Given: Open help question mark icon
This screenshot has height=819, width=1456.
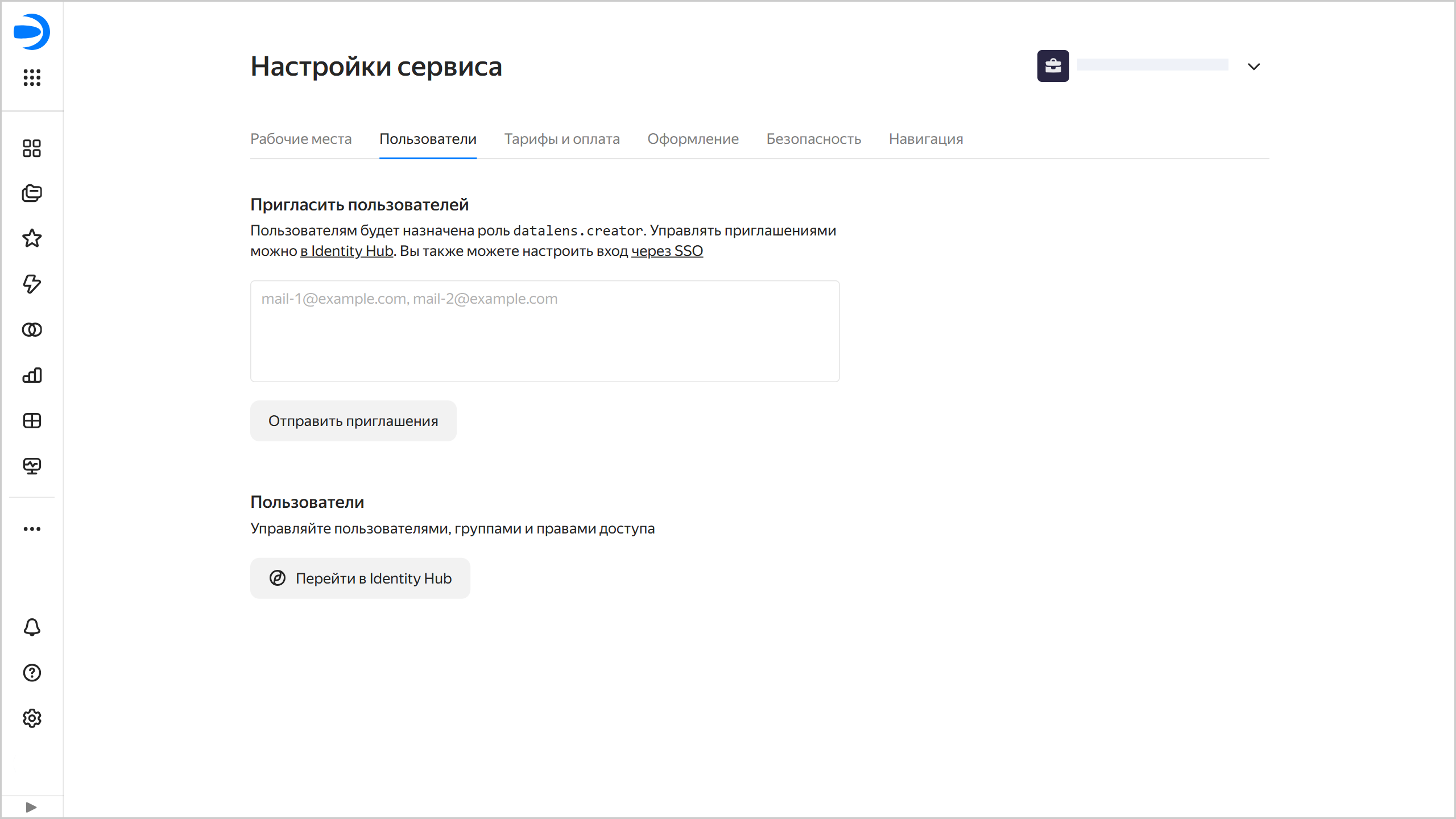Looking at the screenshot, I should pyautogui.click(x=32, y=673).
